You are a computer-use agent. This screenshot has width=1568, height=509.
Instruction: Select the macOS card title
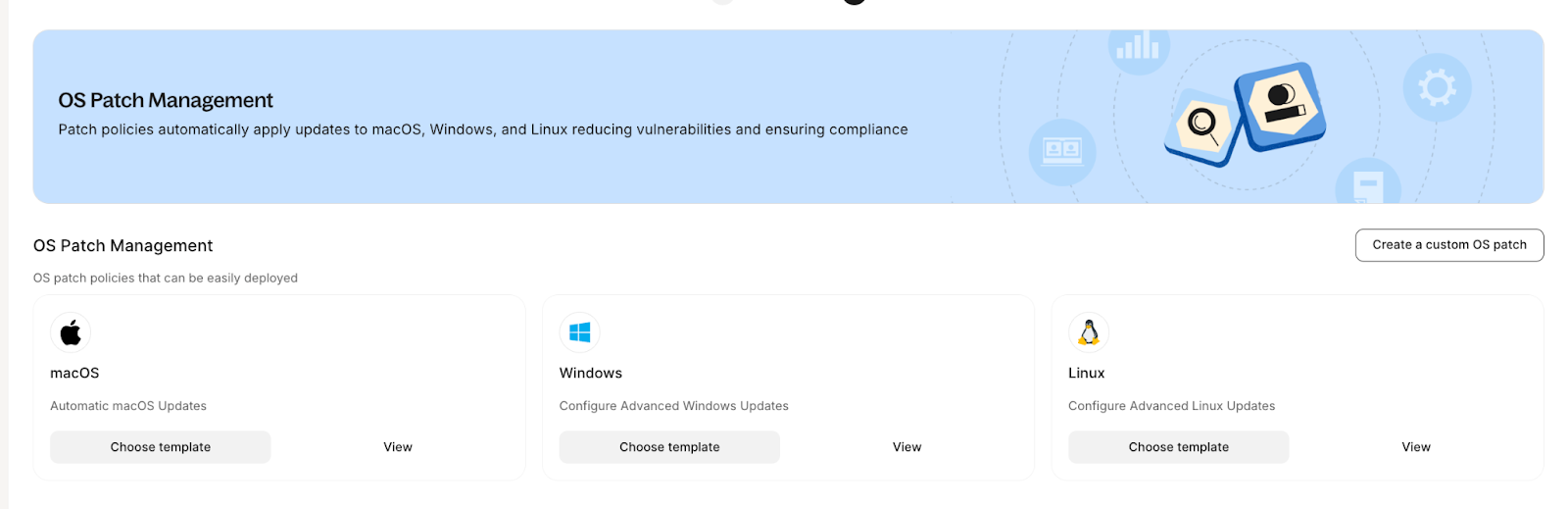[74, 374]
